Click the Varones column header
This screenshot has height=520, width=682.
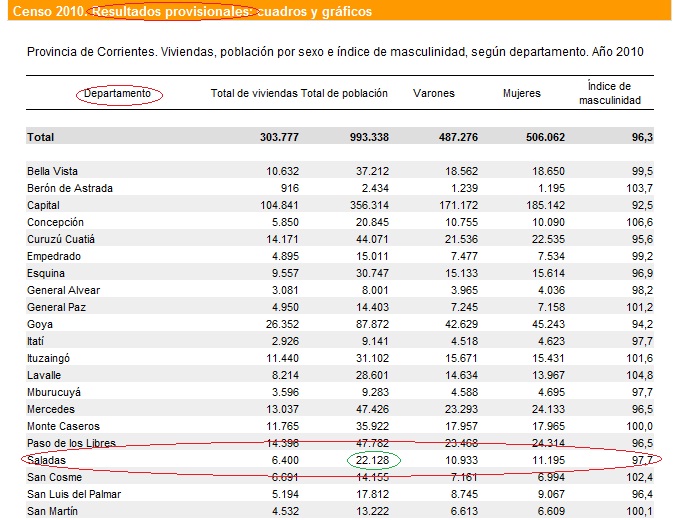point(433,94)
